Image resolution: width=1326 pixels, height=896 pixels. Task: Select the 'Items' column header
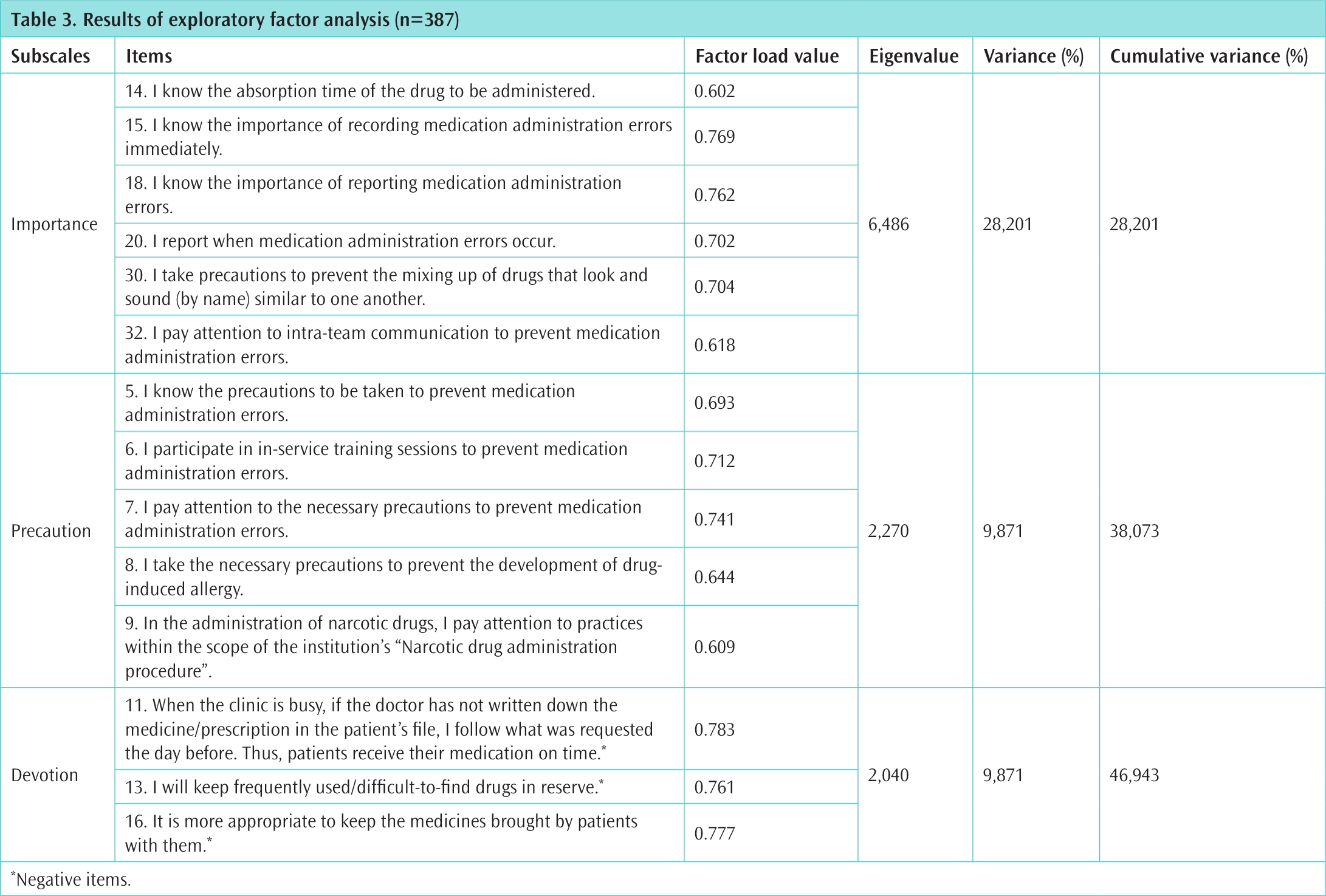tap(149, 56)
